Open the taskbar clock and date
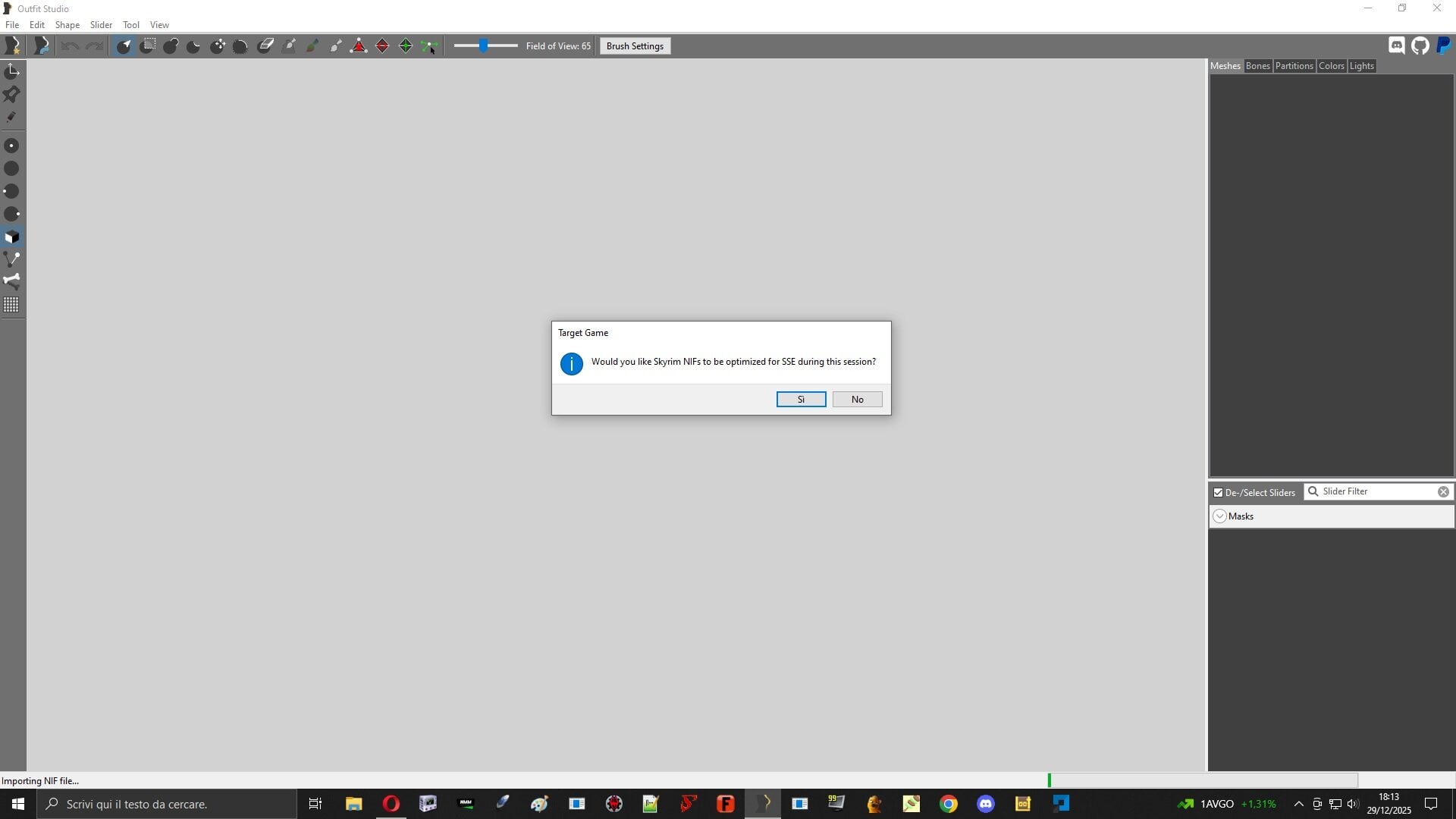This screenshot has width=1456, height=819. pyautogui.click(x=1389, y=804)
